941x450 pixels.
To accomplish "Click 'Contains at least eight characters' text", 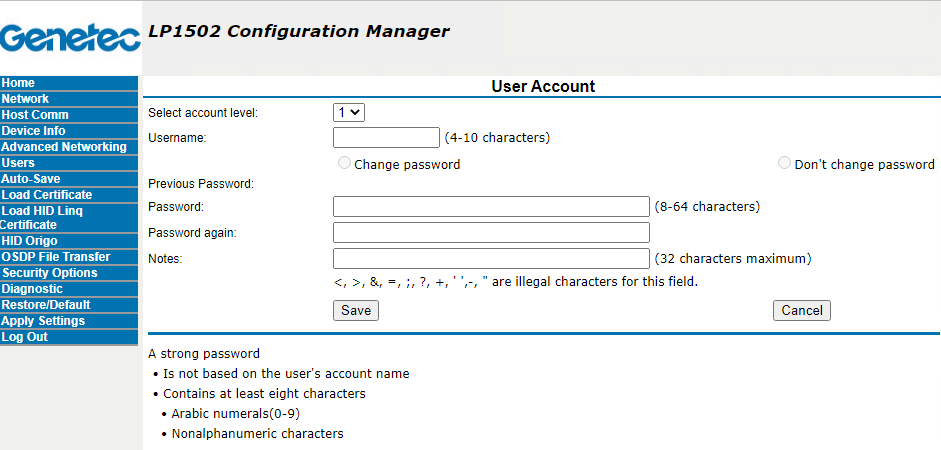I will (264, 394).
